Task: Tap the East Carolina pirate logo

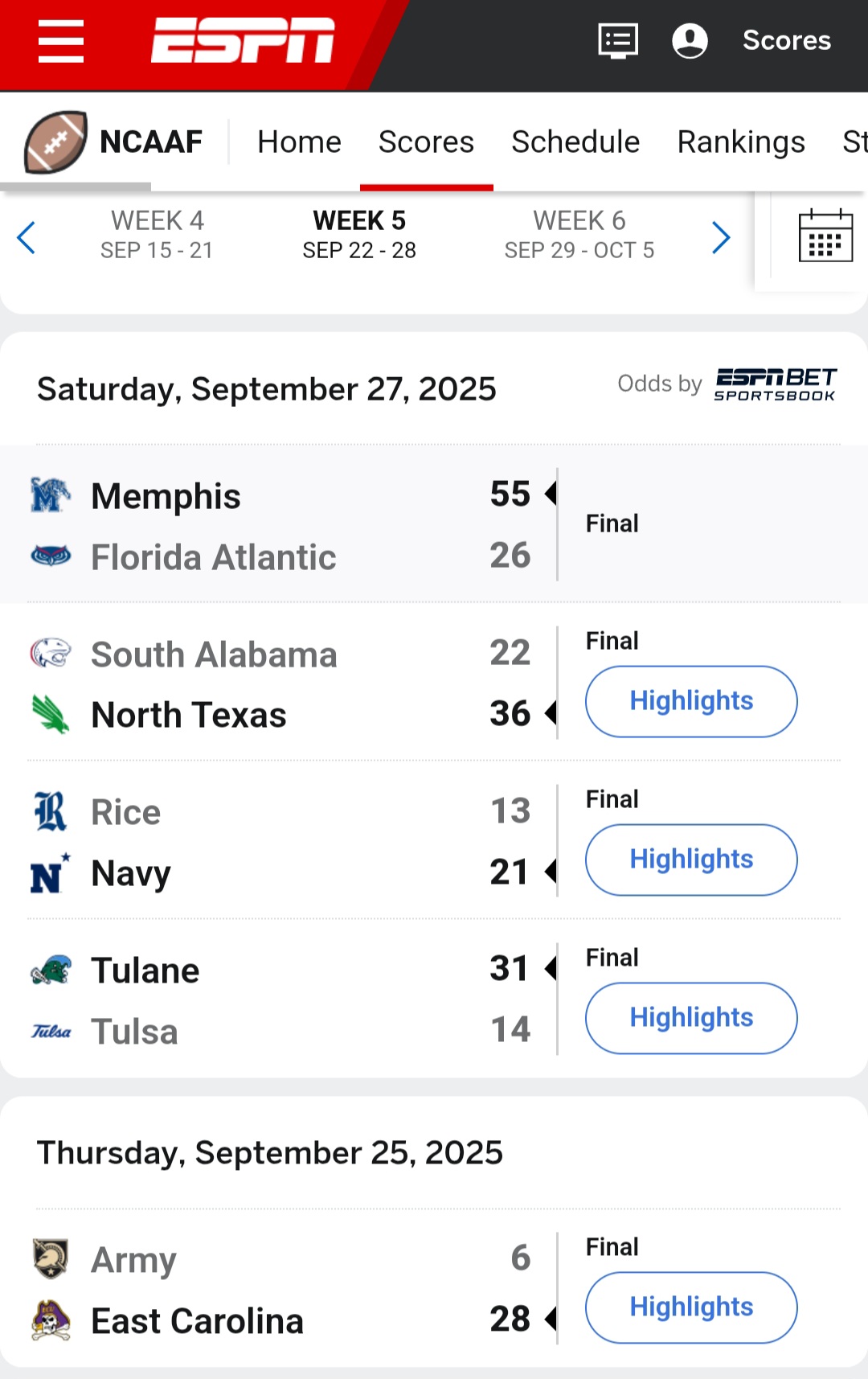Action: tap(51, 1320)
